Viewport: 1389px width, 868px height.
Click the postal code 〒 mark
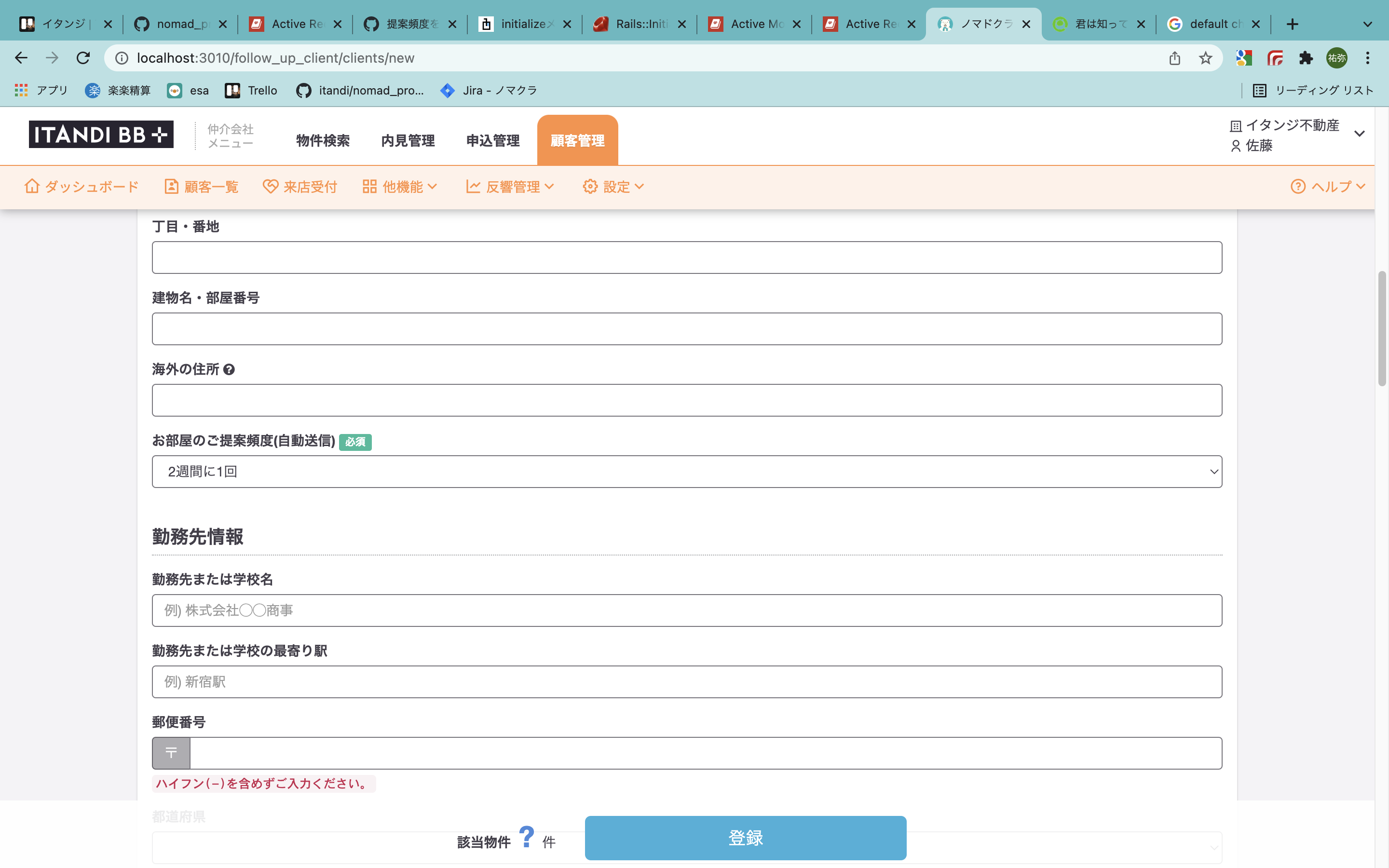171,753
